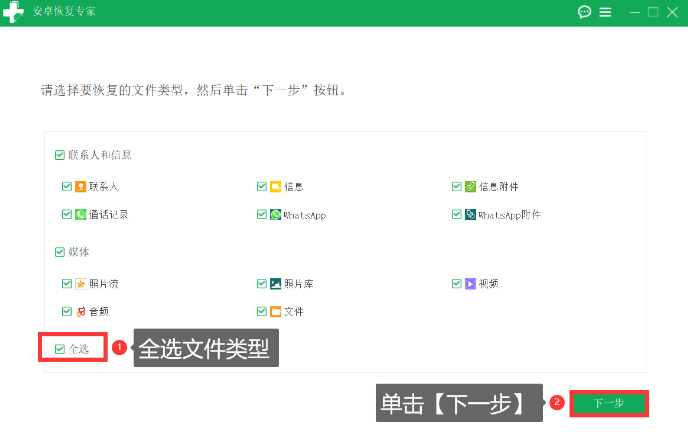Click the Audio music note icon

pyautogui.click(x=81, y=312)
